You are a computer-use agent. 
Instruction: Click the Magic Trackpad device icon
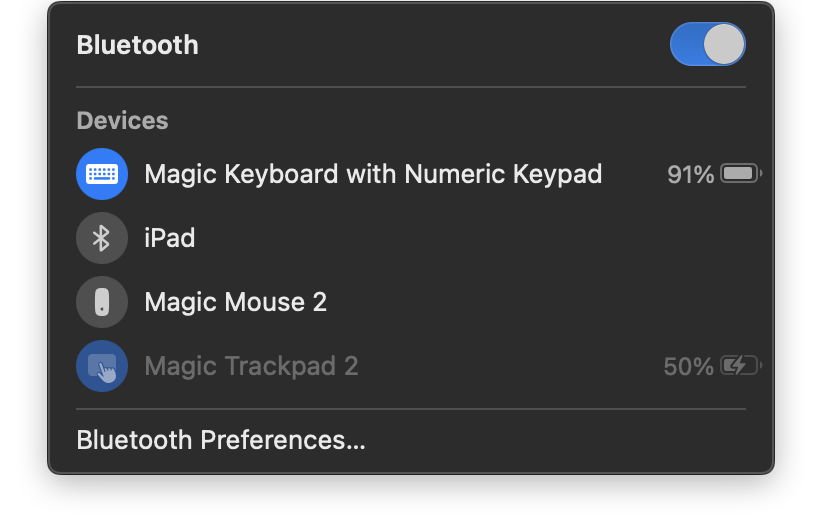coord(102,366)
